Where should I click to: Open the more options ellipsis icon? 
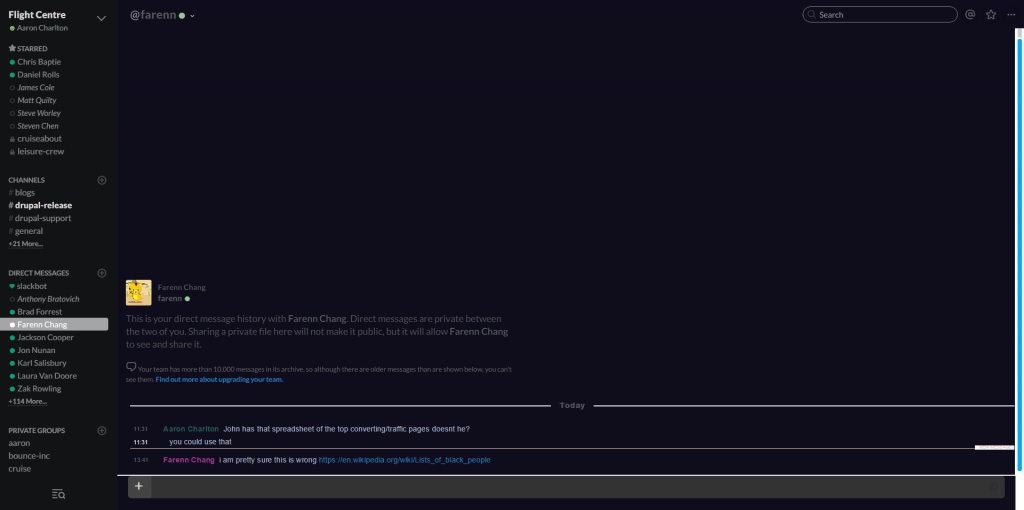point(1011,14)
